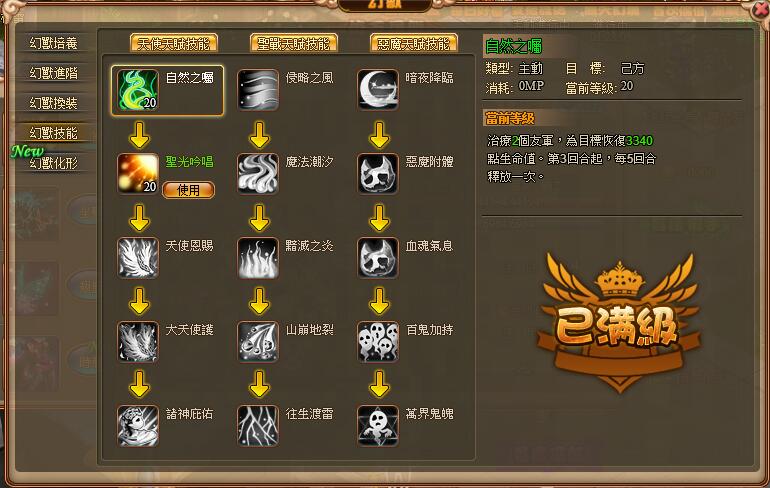Click the 天使天賦技能 header button
The image size is (770, 488).
(174, 44)
